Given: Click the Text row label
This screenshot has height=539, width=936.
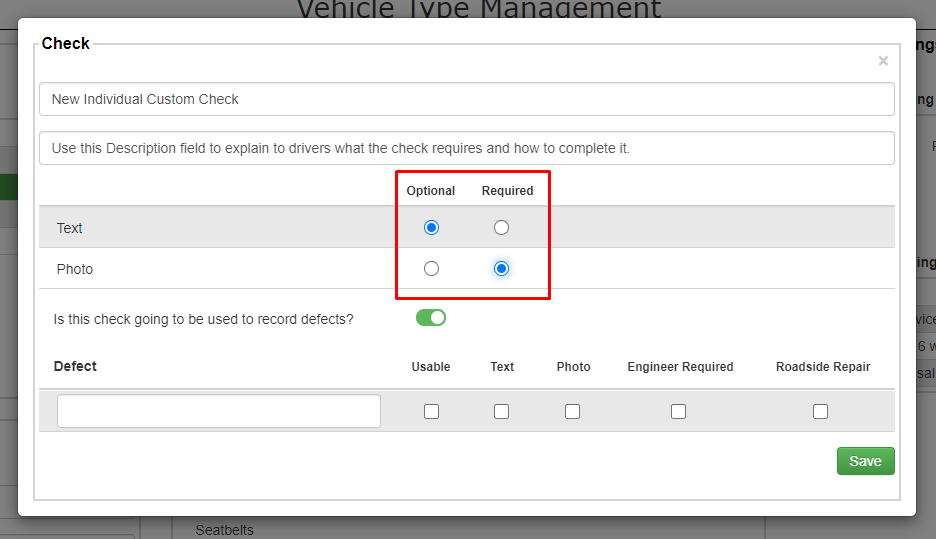Looking at the screenshot, I should pos(69,228).
